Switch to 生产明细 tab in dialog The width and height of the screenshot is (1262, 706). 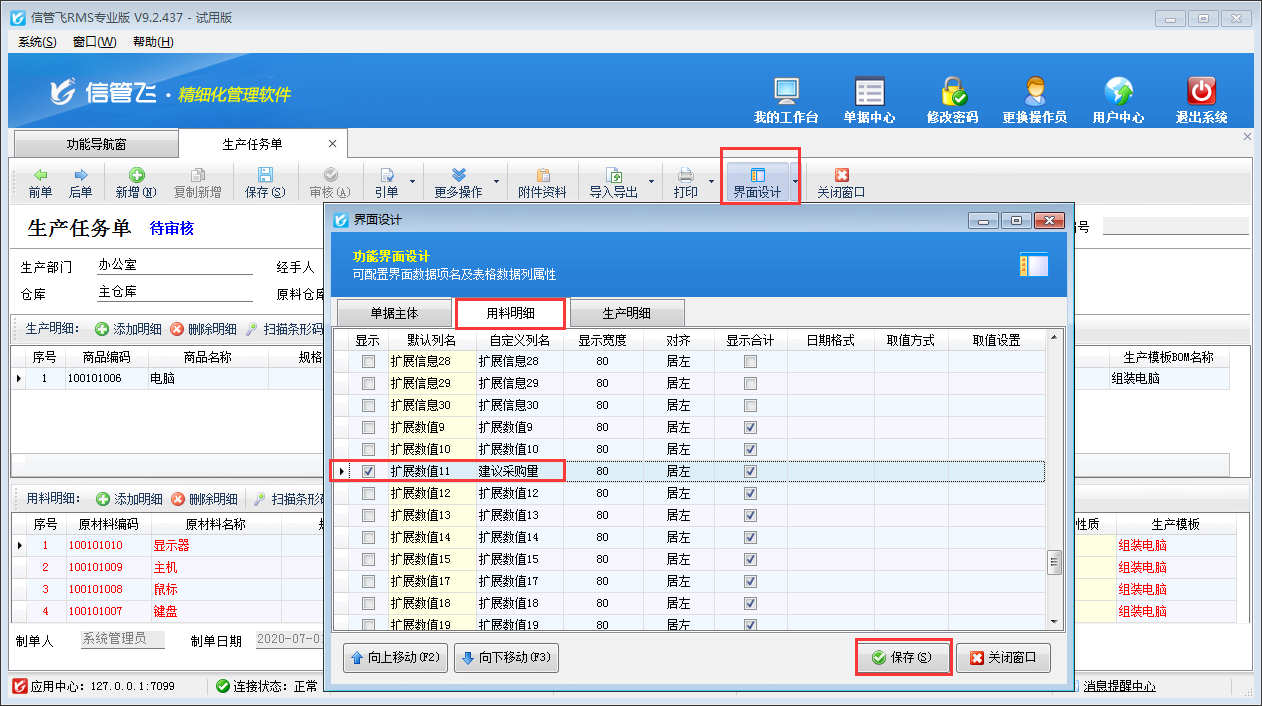627,313
